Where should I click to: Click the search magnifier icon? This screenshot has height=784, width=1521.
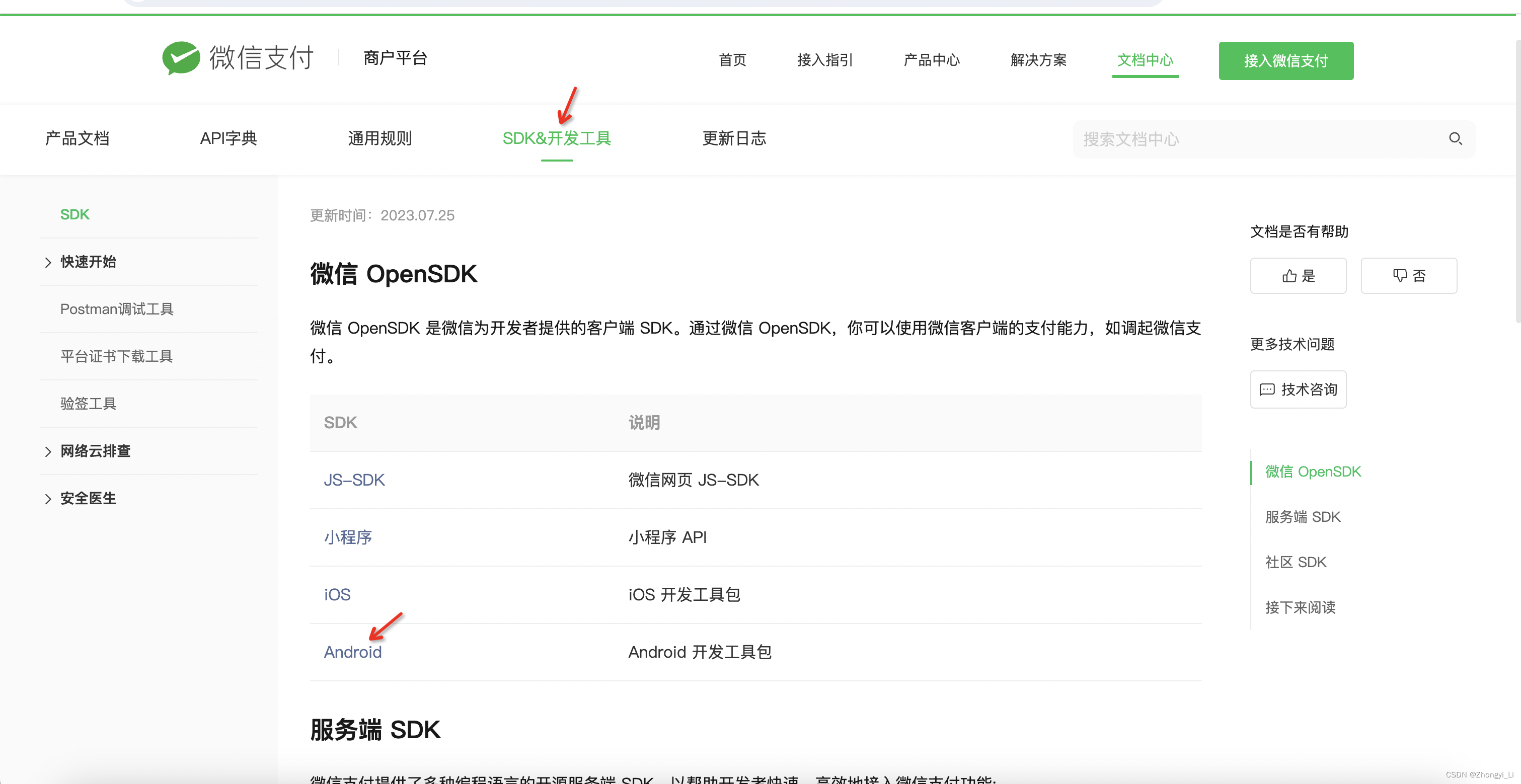(x=1455, y=139)
